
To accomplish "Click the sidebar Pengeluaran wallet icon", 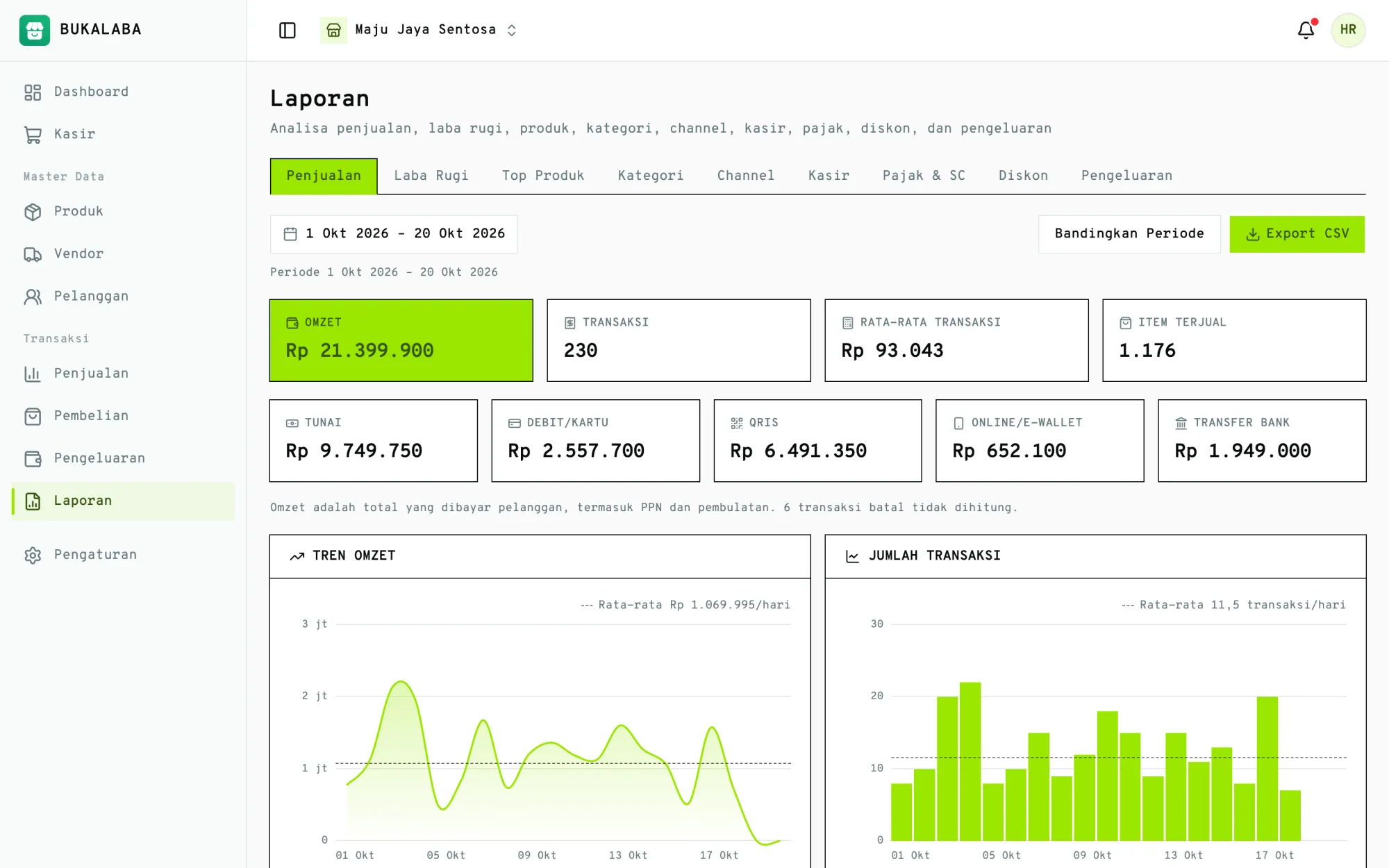I will pyautogui.click(x=33, y=458).
